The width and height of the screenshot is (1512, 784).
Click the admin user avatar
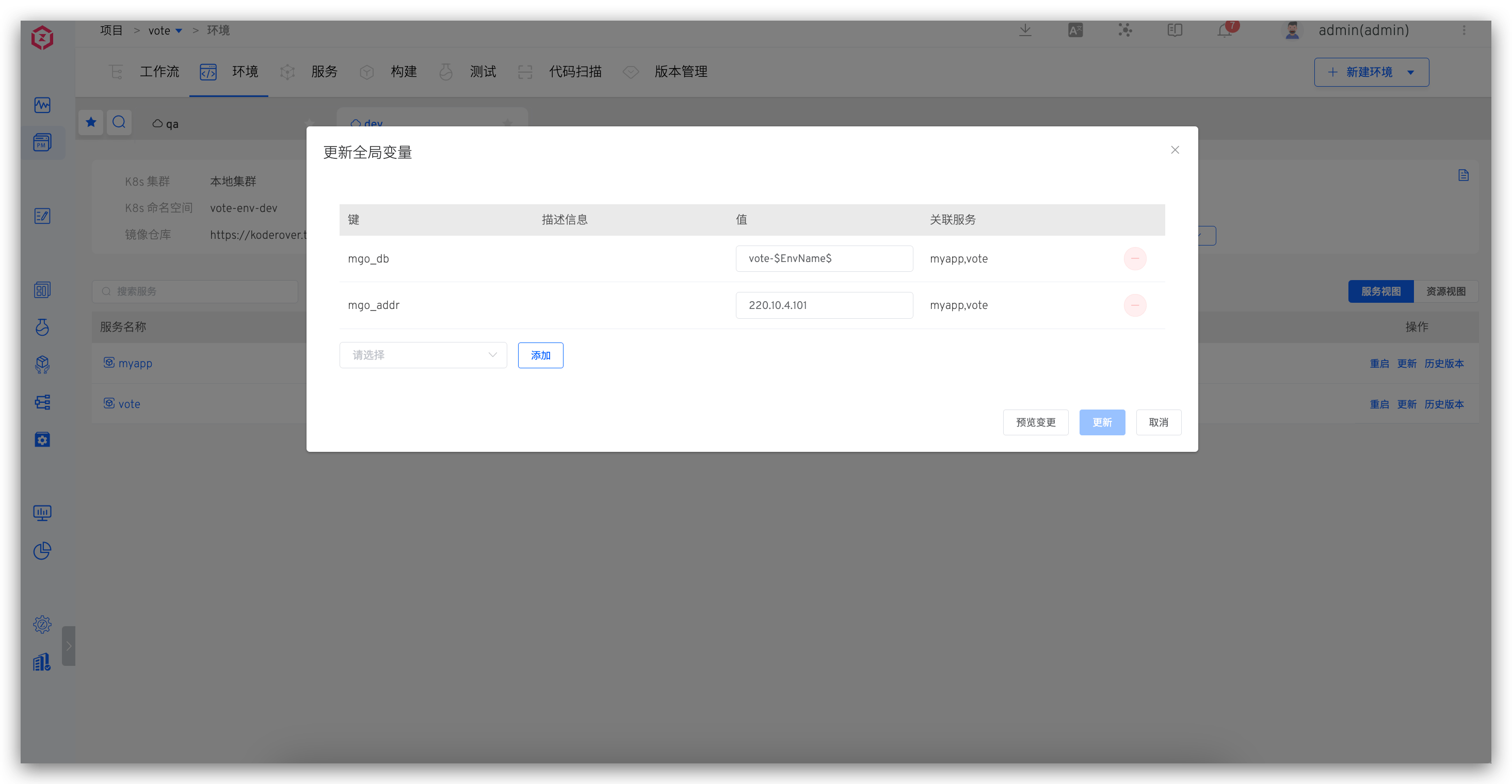tap(1292, 30)
